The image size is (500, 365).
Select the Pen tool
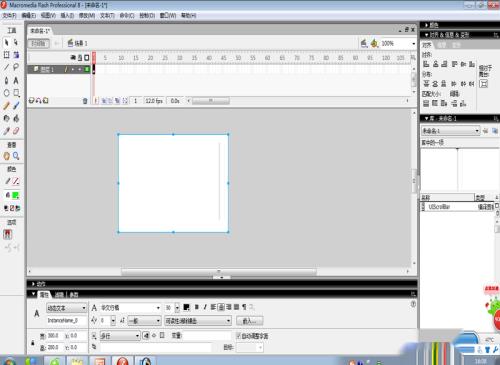[6, 80]
